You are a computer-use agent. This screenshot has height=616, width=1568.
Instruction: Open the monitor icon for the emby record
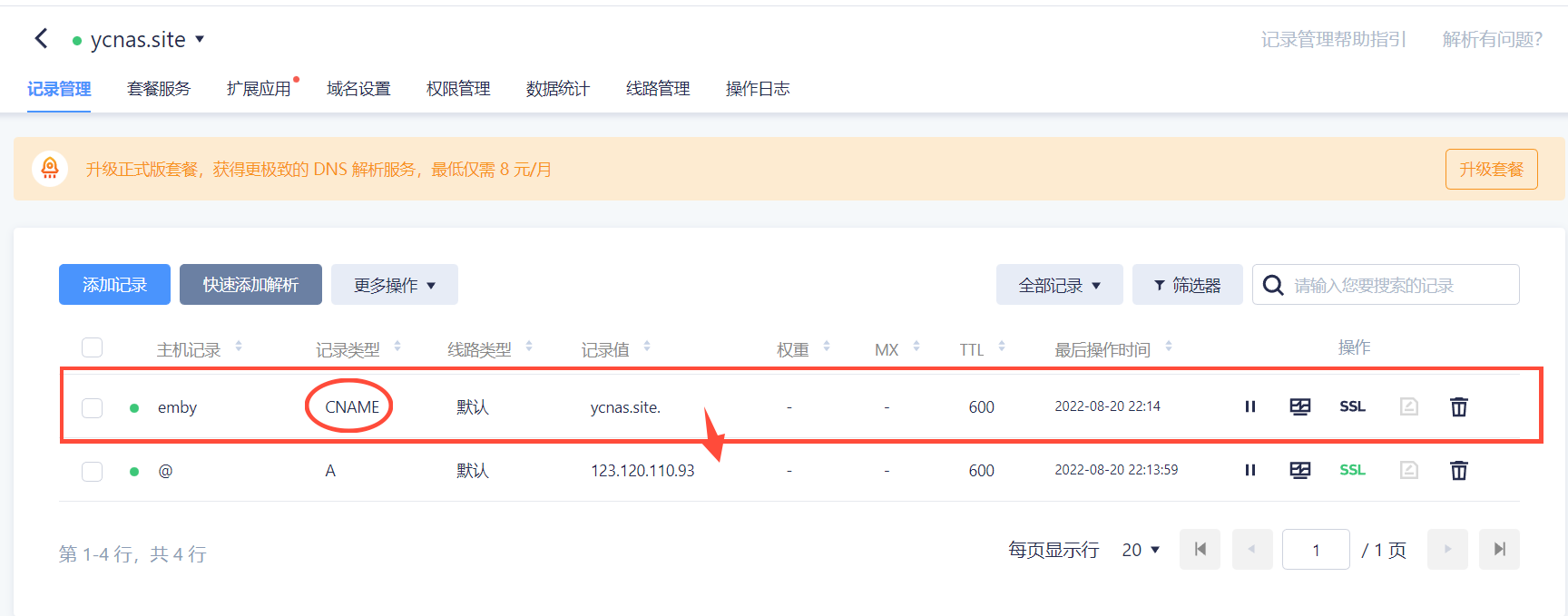pyautogui.click(x=1300, y=406)
